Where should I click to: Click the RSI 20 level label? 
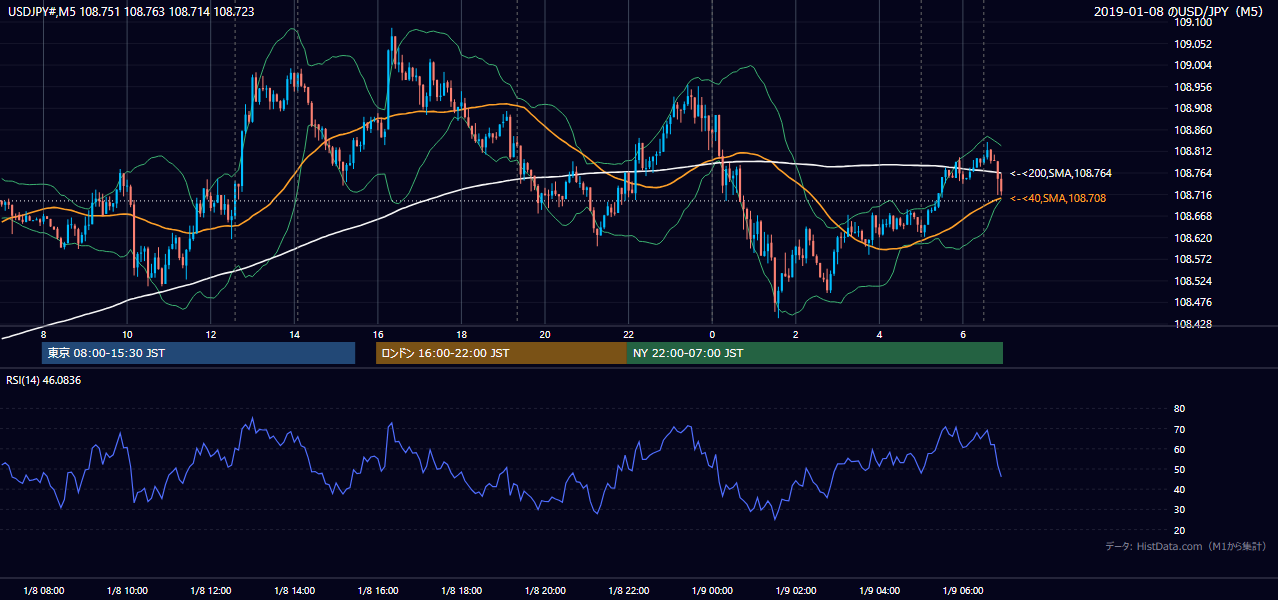(1179, 530)
